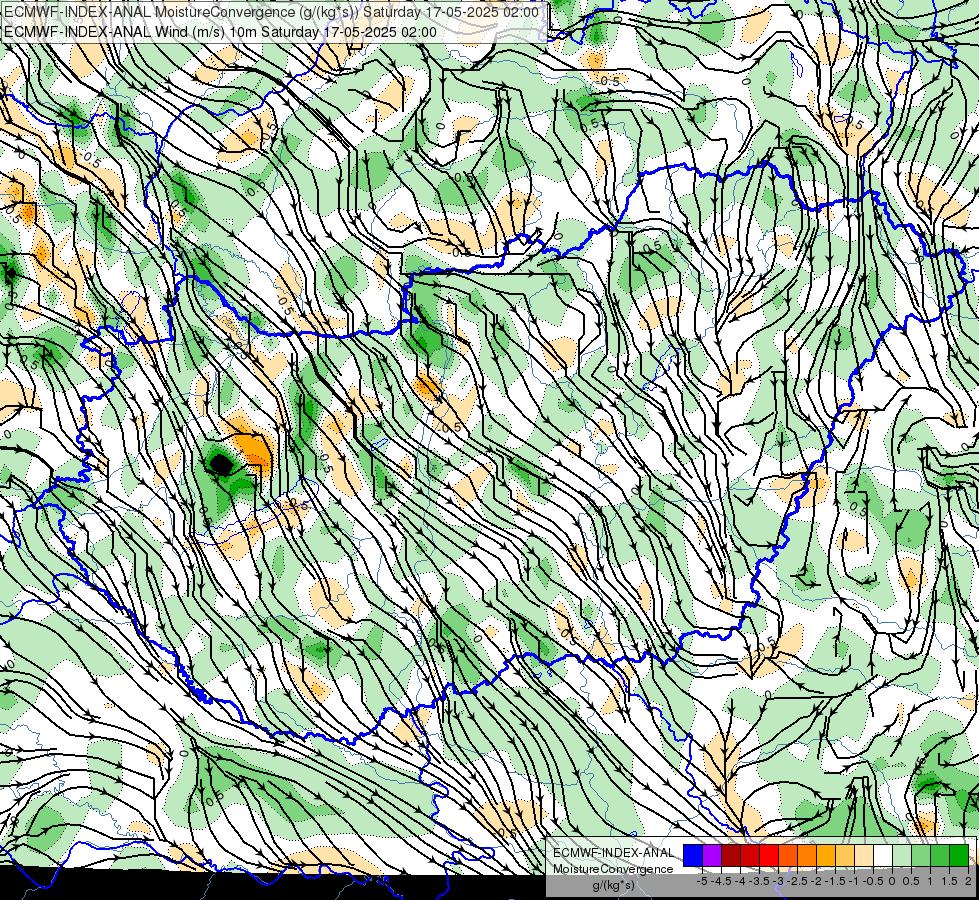This screenshot has width=979, height=900.
Task: Select amber swatch between -2 and -1.5
Action: 826,856
